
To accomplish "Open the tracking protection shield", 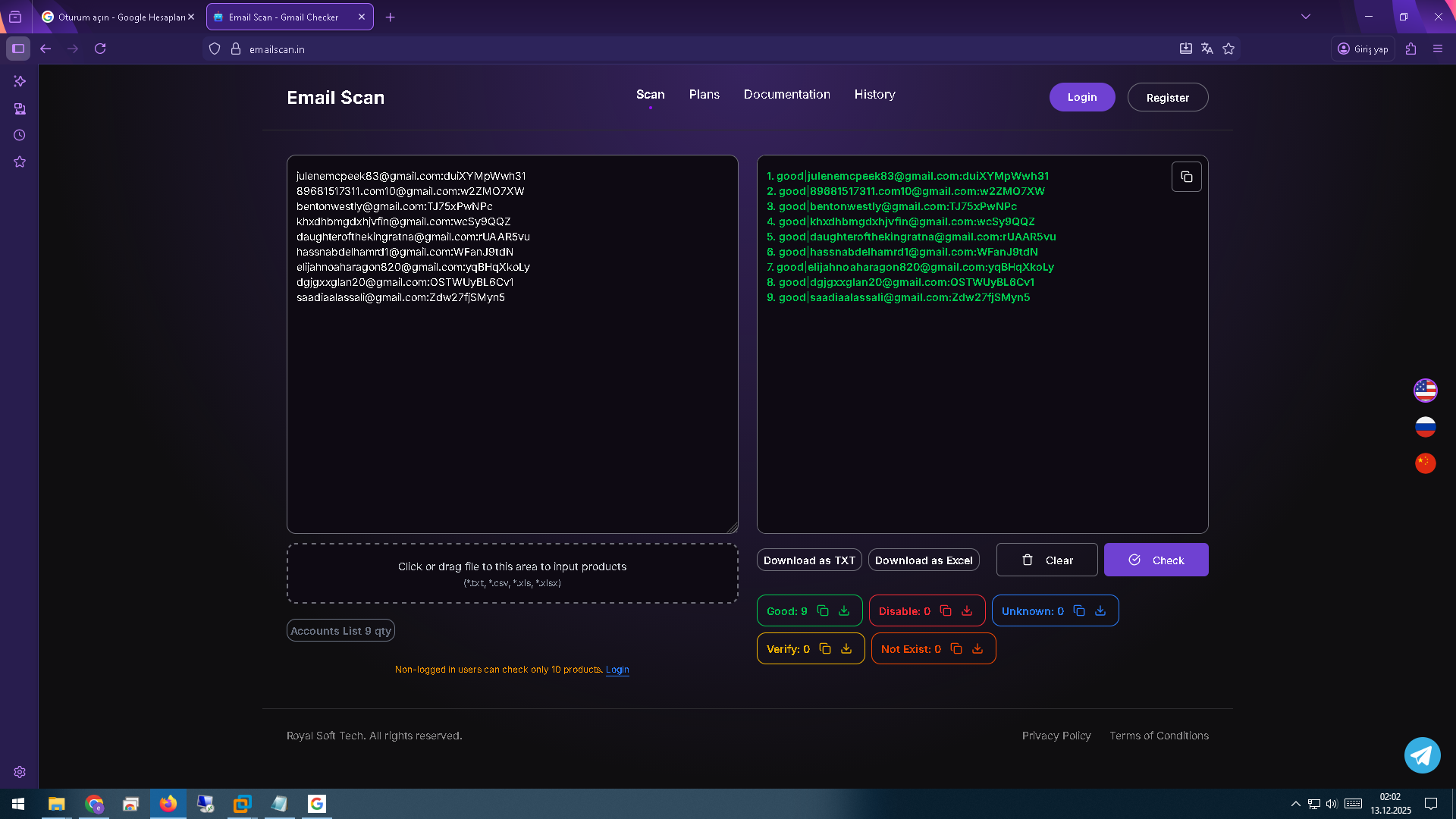I will pyautogui.click(x=215, y=49).
